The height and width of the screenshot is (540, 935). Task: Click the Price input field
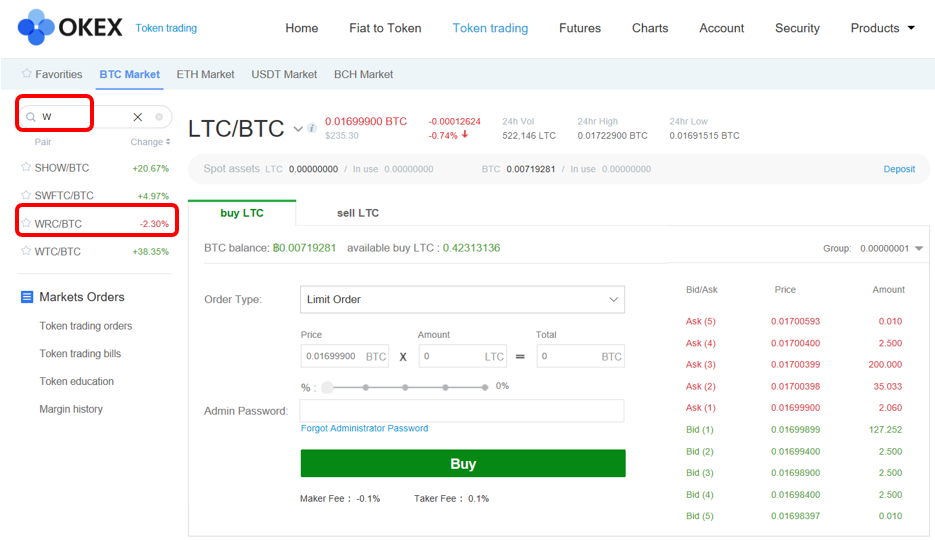[x=345, y=356]
